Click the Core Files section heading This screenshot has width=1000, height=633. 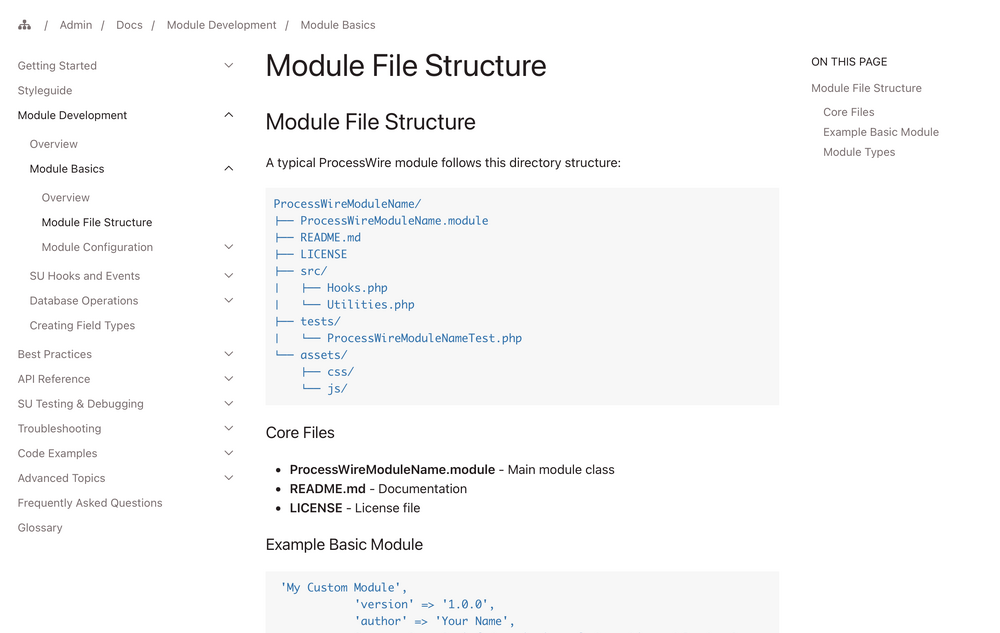[x=300, y=433]
